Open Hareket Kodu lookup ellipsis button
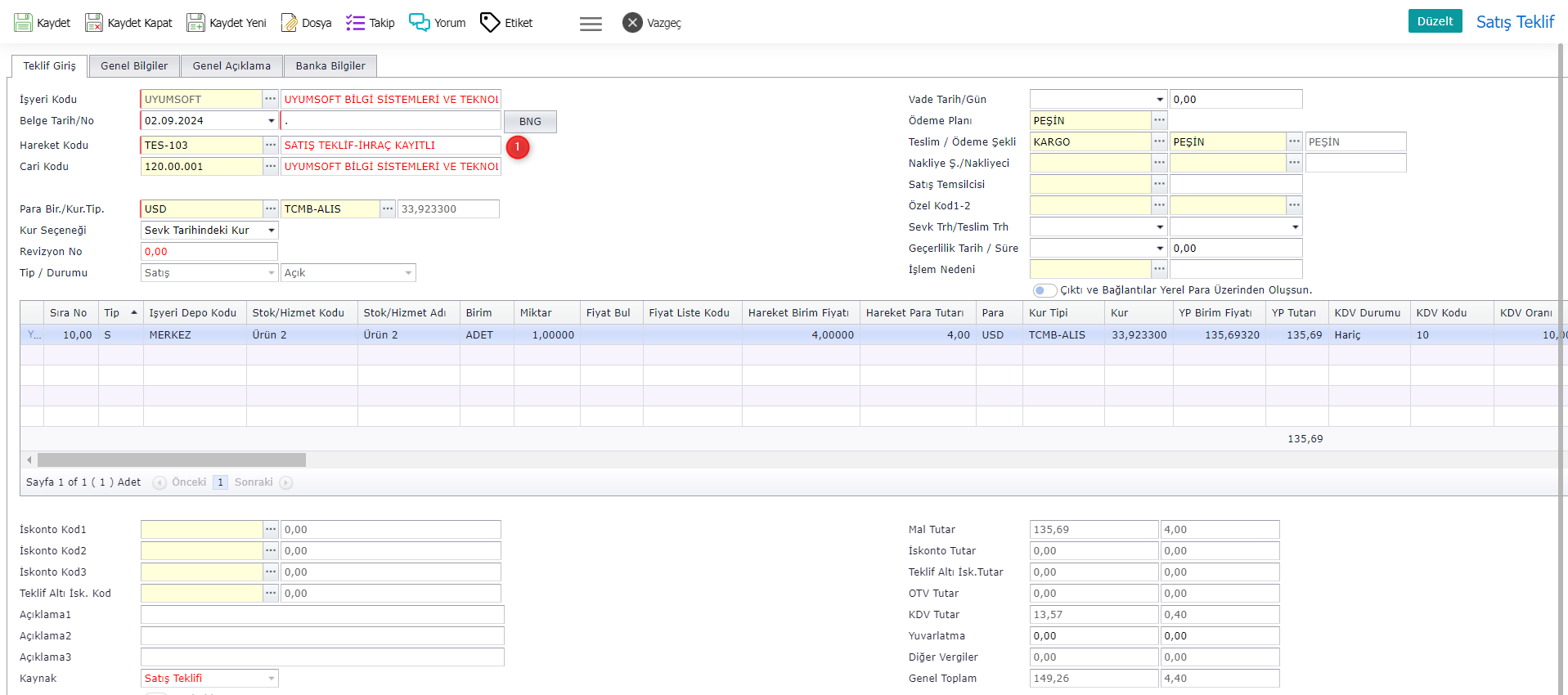 [x=271, y=145]
